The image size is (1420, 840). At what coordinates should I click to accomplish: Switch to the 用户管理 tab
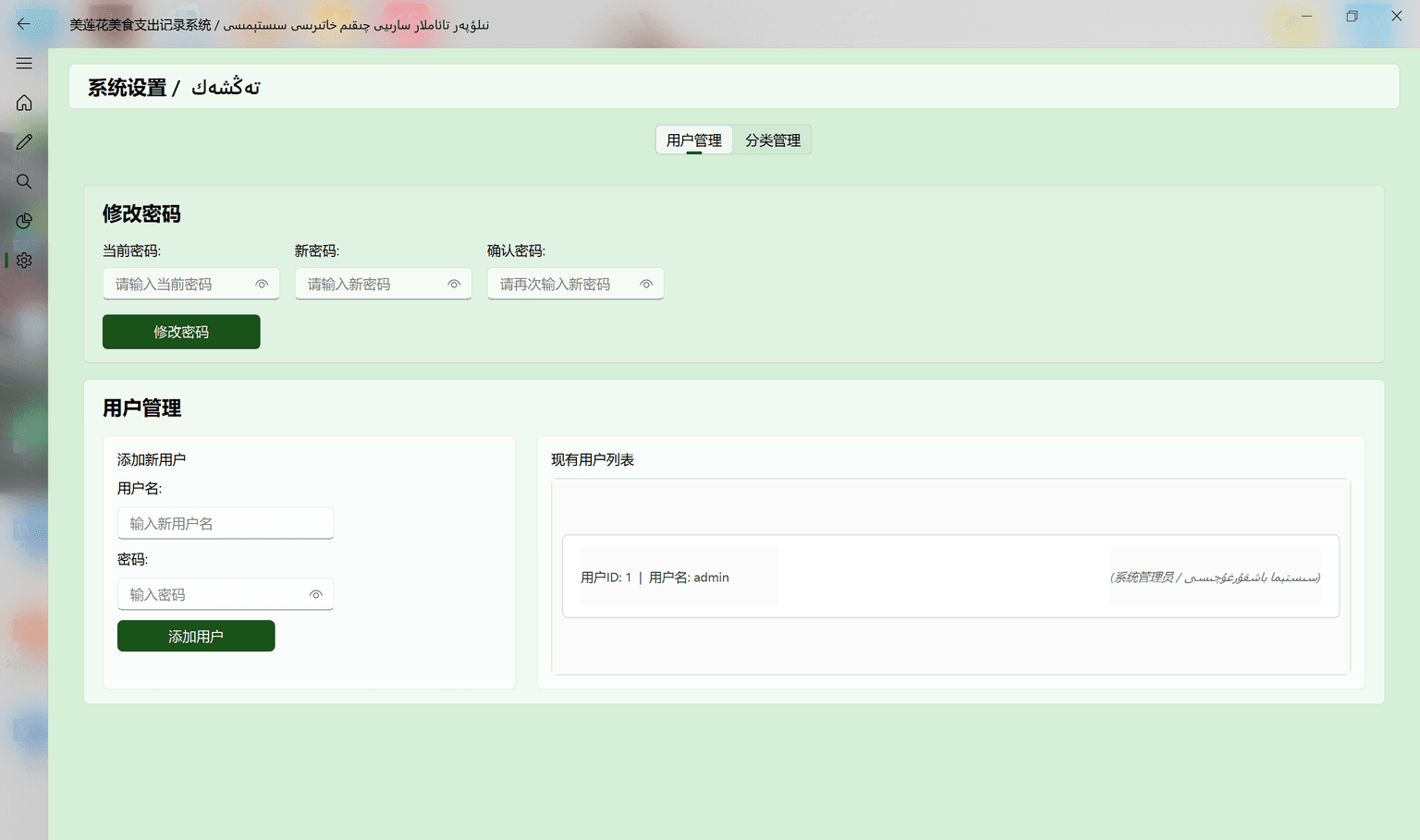[x=694, y=140]
